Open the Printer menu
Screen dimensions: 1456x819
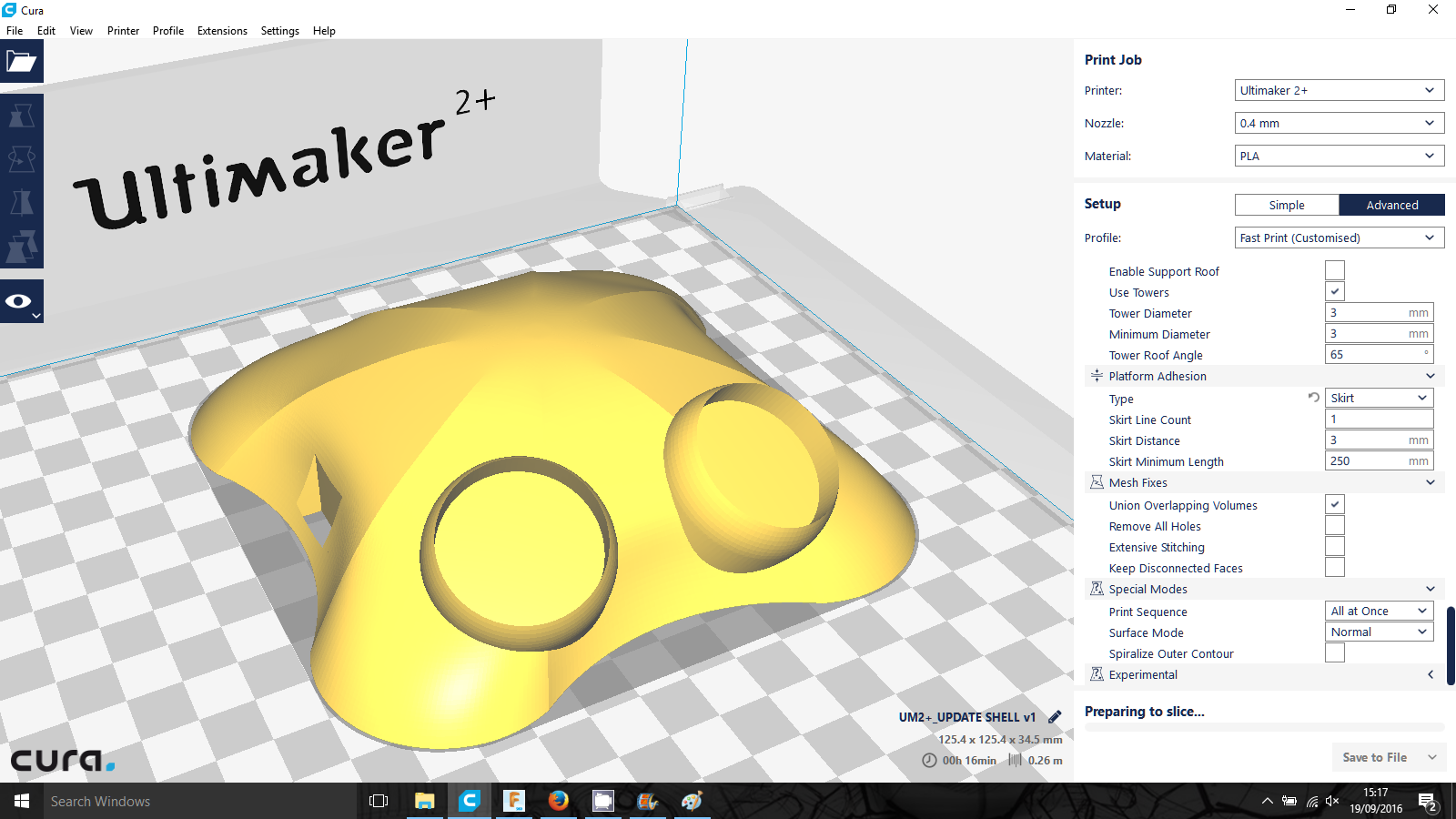click(x=123, y=31)
